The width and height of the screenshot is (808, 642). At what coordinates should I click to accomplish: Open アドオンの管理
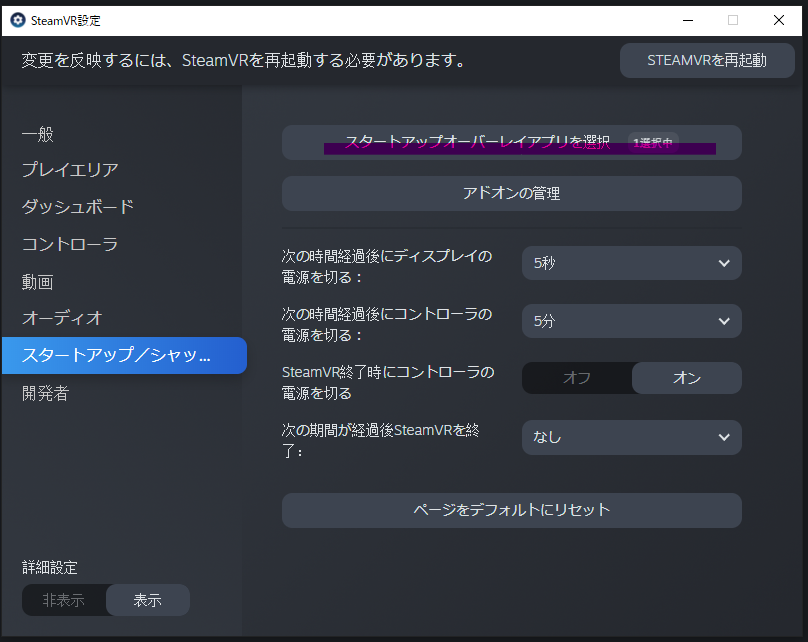[x=511, y=192]
